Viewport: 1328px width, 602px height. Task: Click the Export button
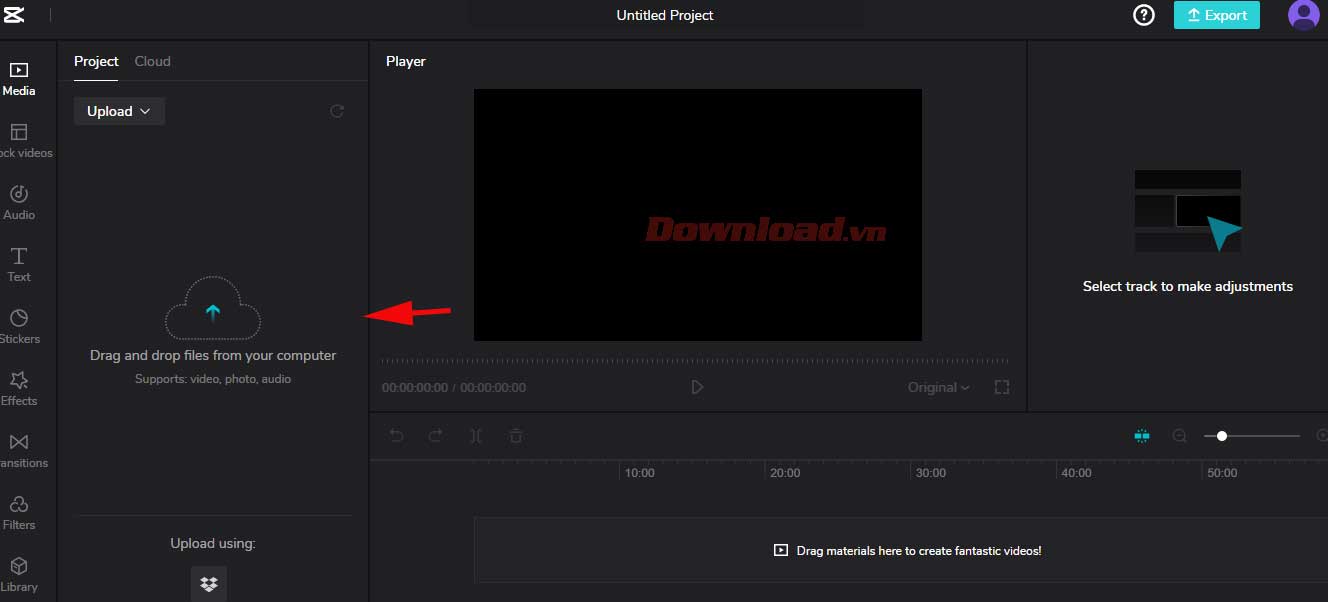point(1216,15)
